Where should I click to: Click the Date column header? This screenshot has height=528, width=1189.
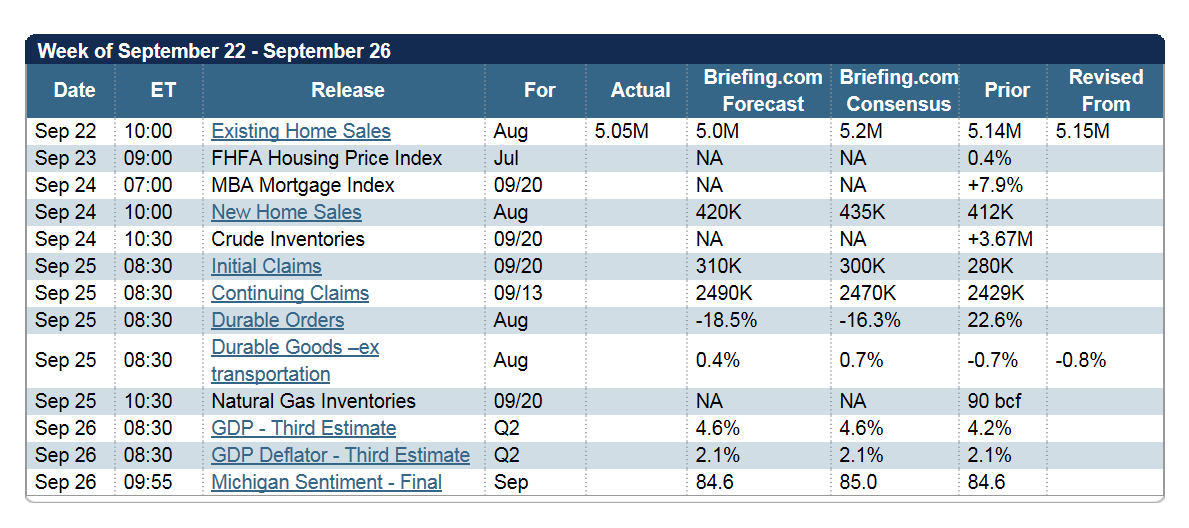[x=74, y=90]
